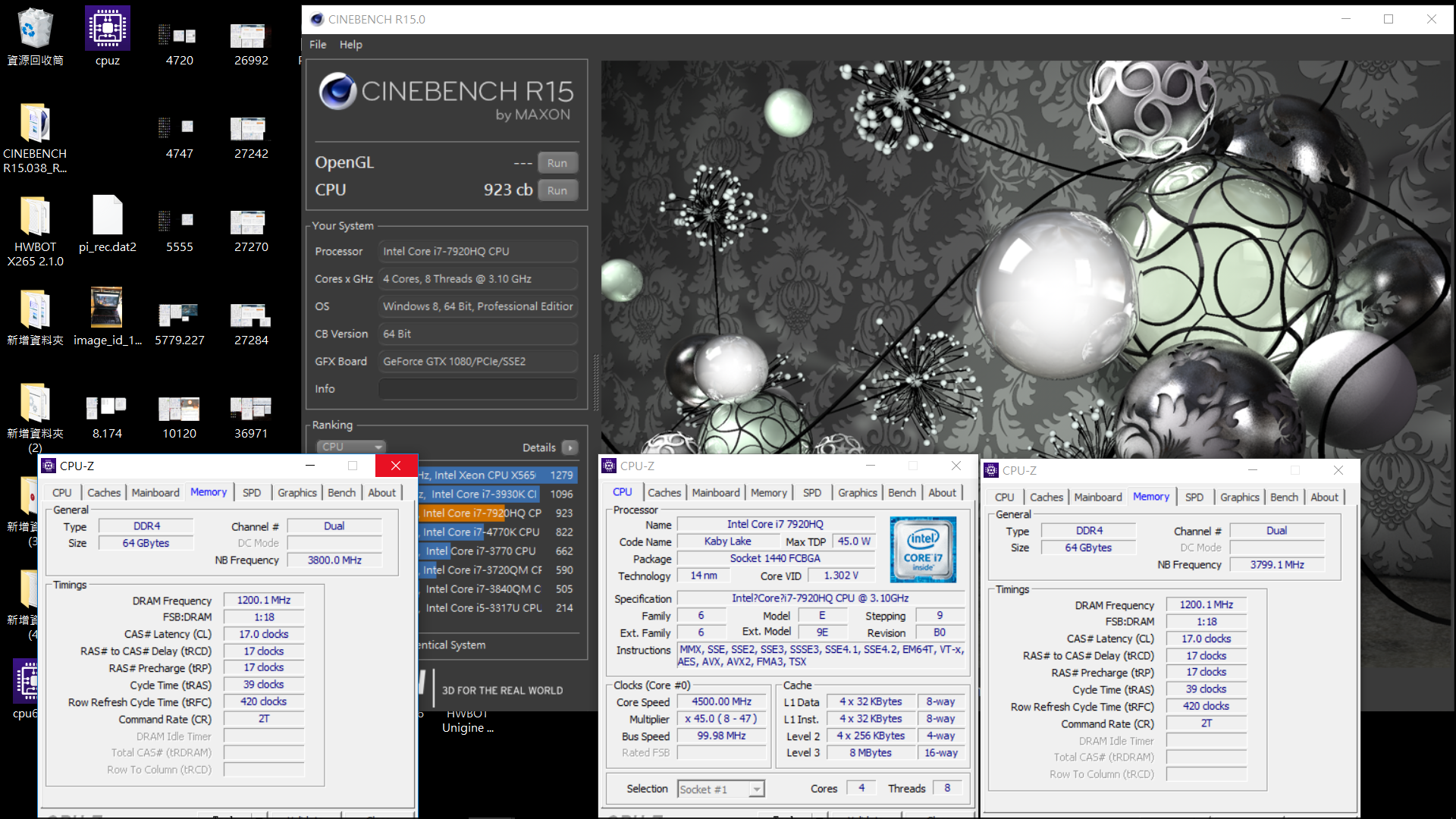Select the Intel Core i7-7920HQ ranking row
The image size is (1456, 819).
(497, 513)
